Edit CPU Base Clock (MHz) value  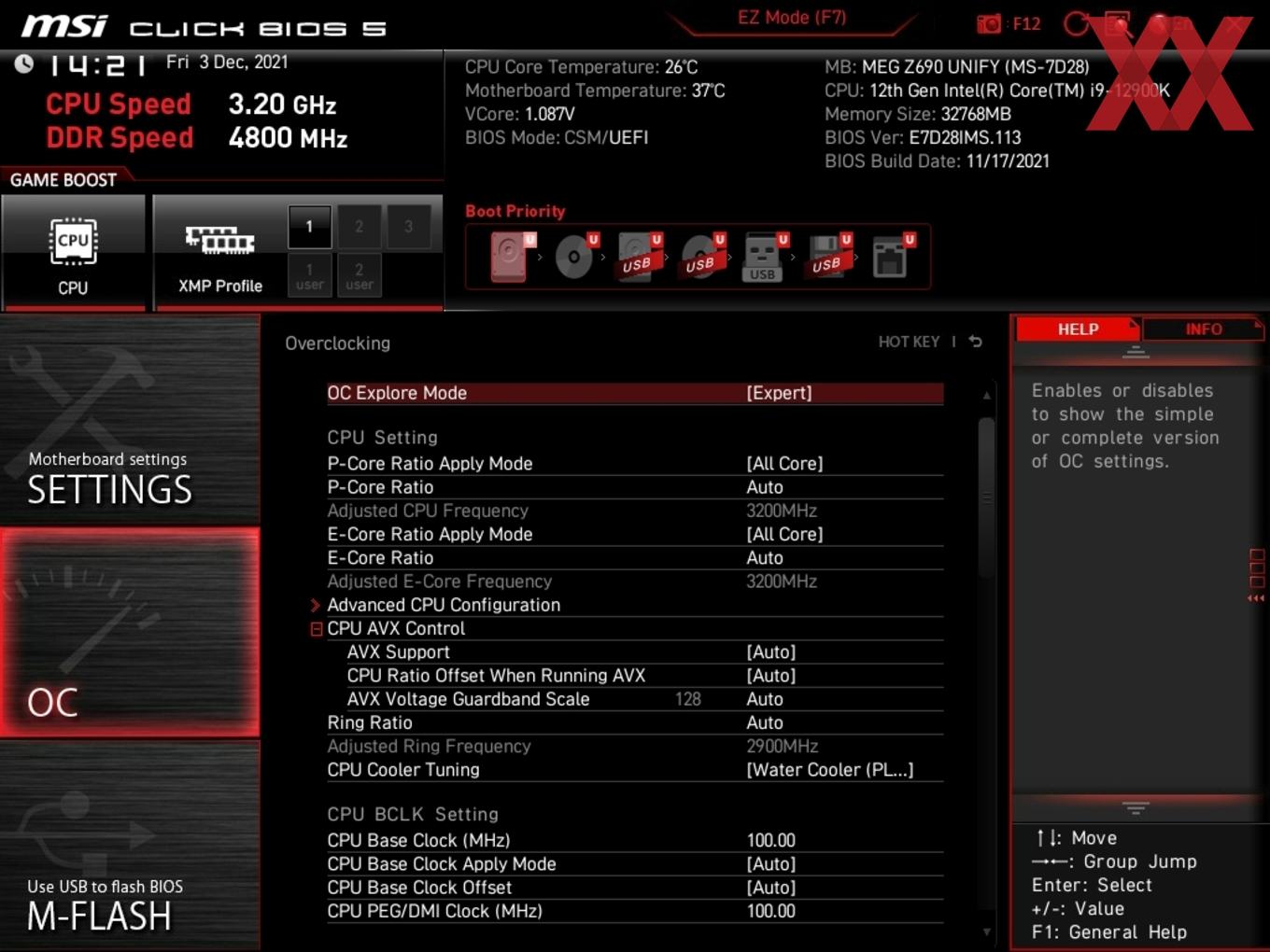tap(771, 840)
